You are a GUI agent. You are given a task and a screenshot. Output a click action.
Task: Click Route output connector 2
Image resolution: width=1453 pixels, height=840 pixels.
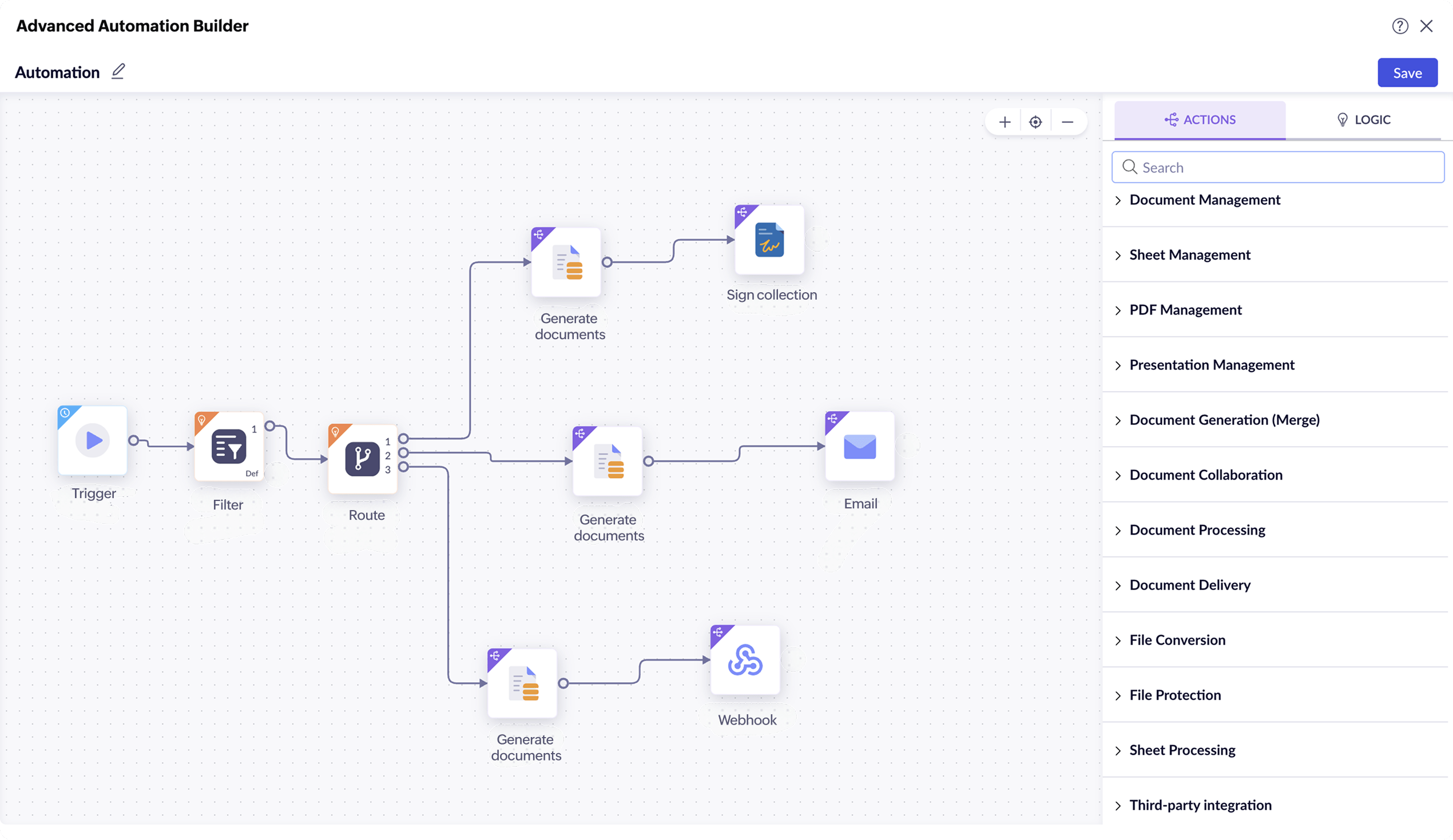[404, 452]
